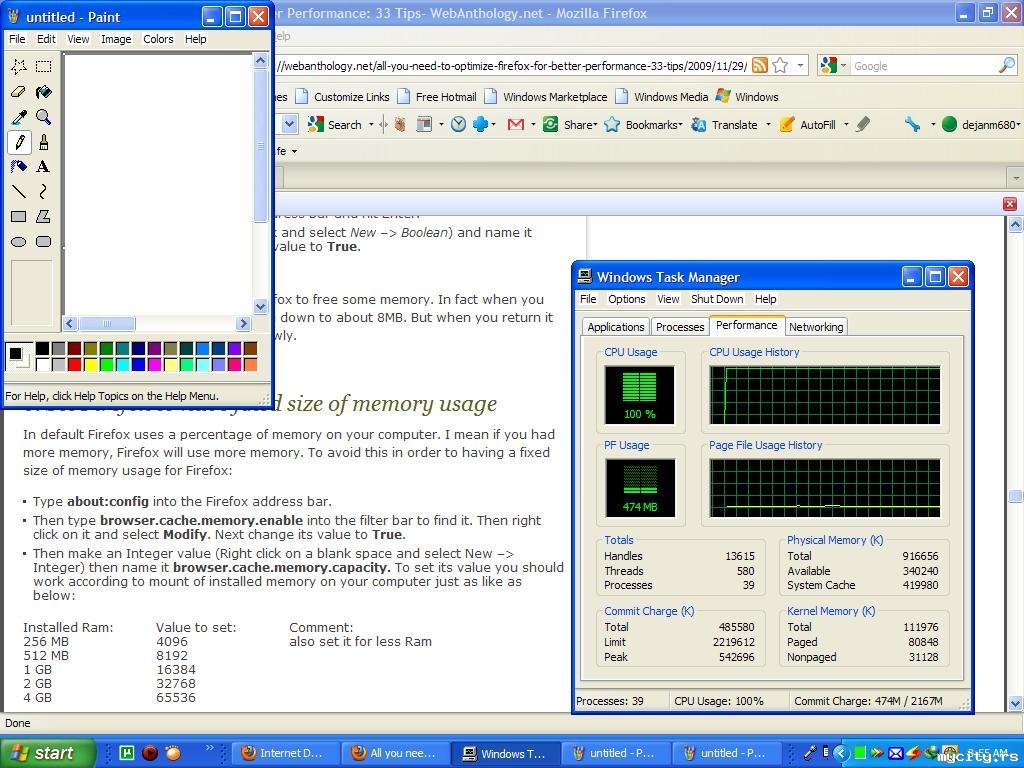
Task: Switch to the Networking tab
Action: coord(816,327)
